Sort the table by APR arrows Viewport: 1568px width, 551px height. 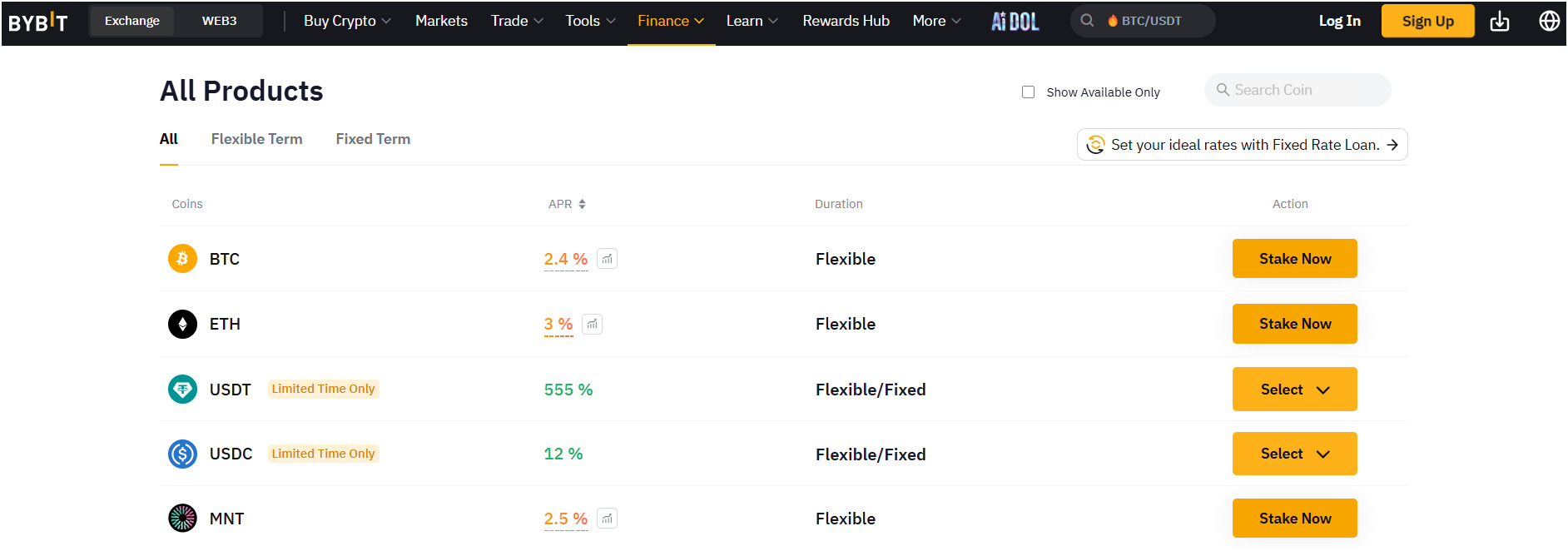tap(582, 204)
